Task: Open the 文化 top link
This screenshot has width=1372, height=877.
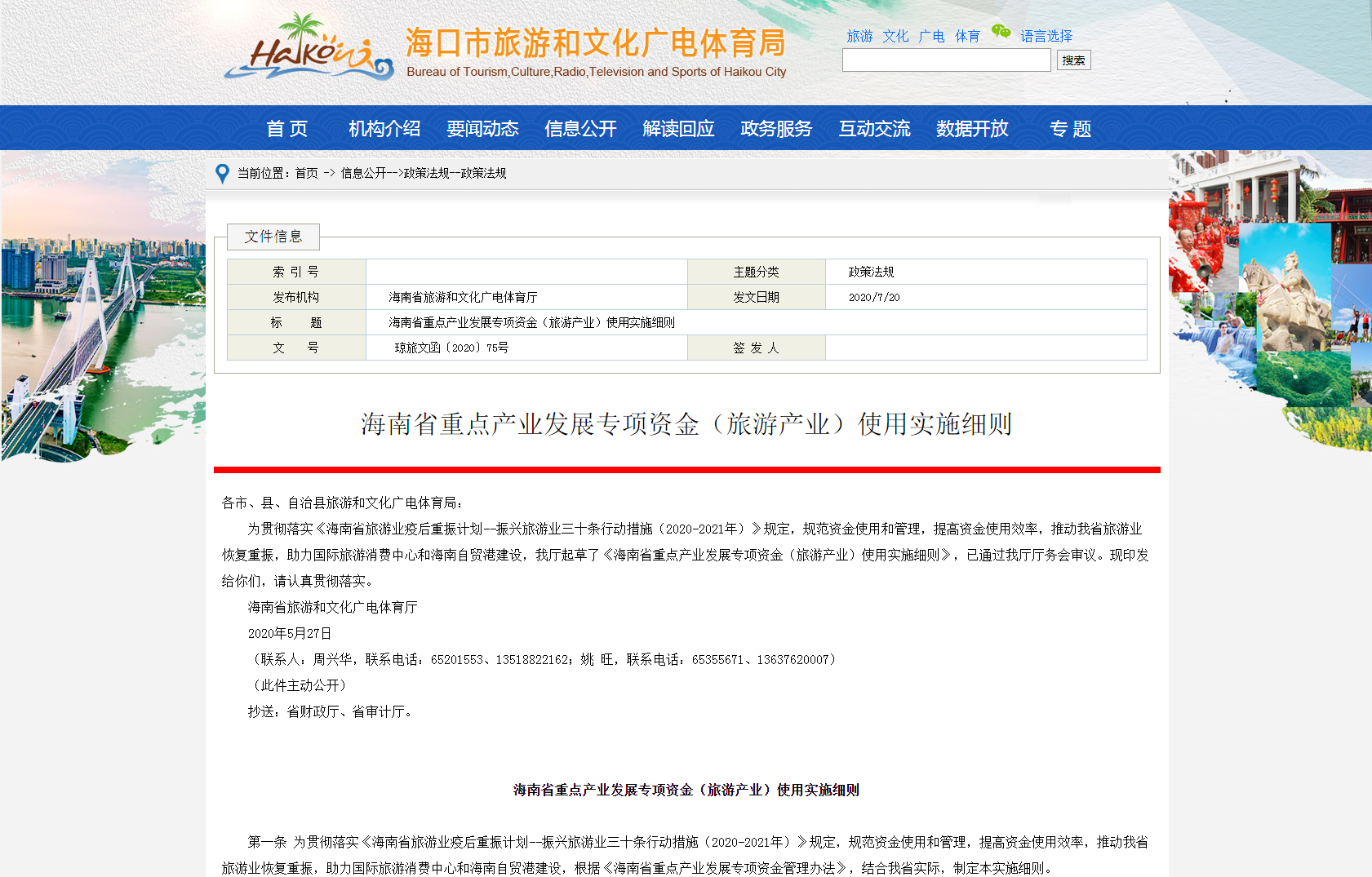Action: tap(895, 36)
